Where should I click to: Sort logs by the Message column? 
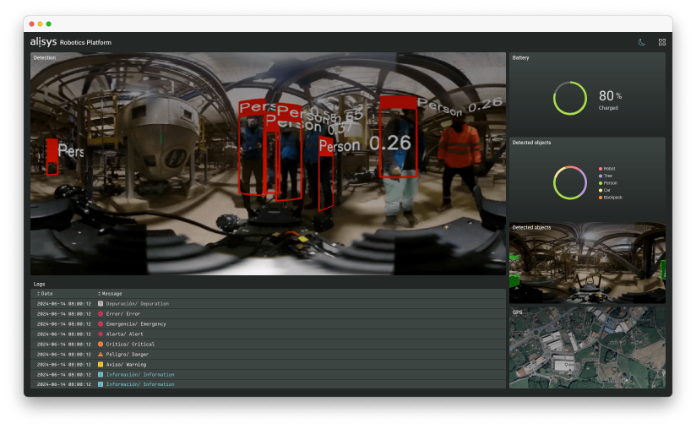(110, 293)
